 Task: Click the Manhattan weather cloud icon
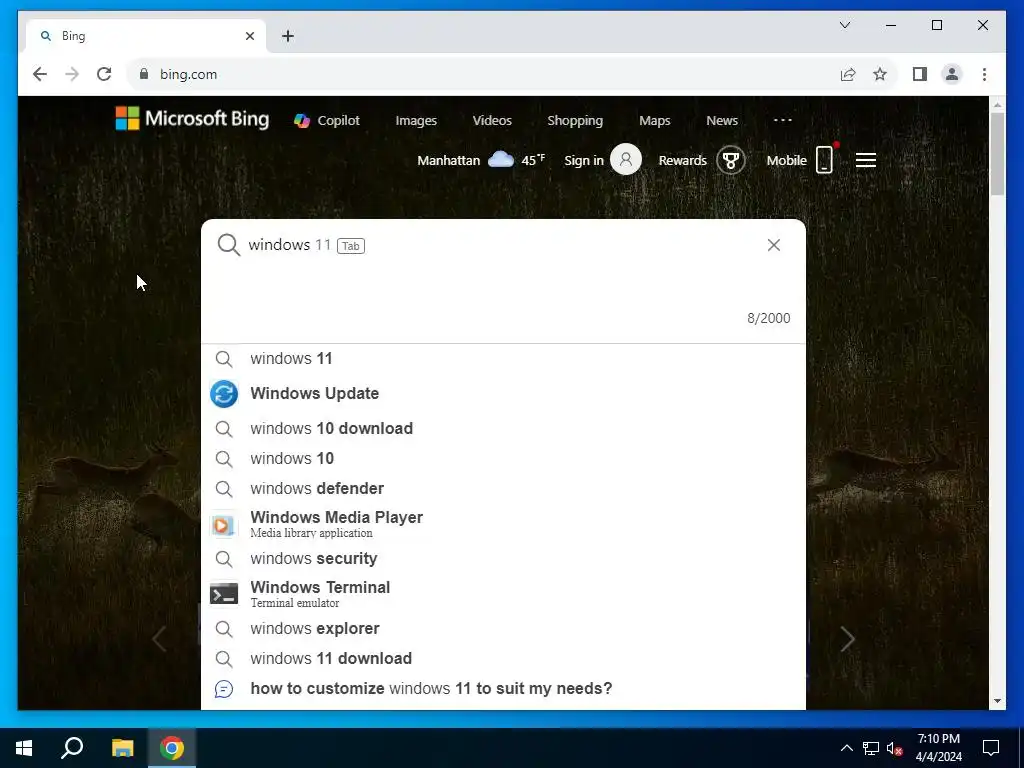point(501,159)
